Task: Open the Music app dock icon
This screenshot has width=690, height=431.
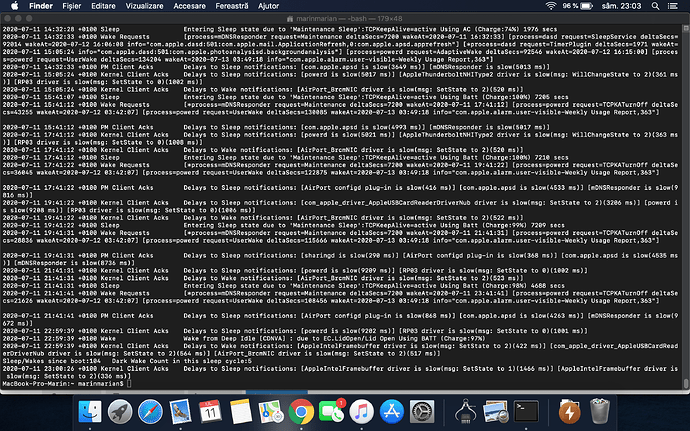Action: 364,410
